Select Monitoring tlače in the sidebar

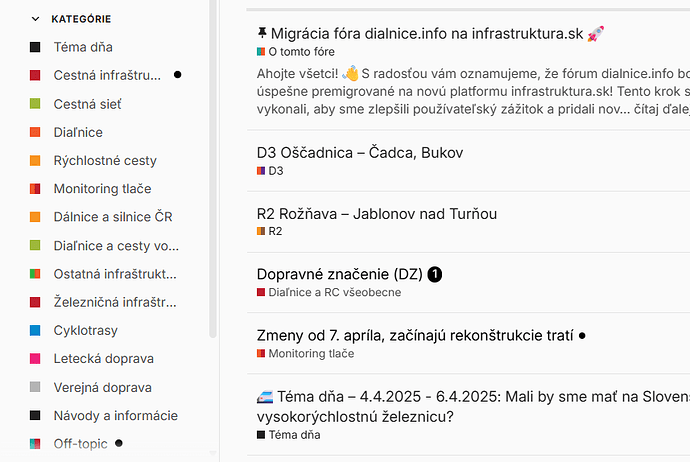[x=102, y=189]
